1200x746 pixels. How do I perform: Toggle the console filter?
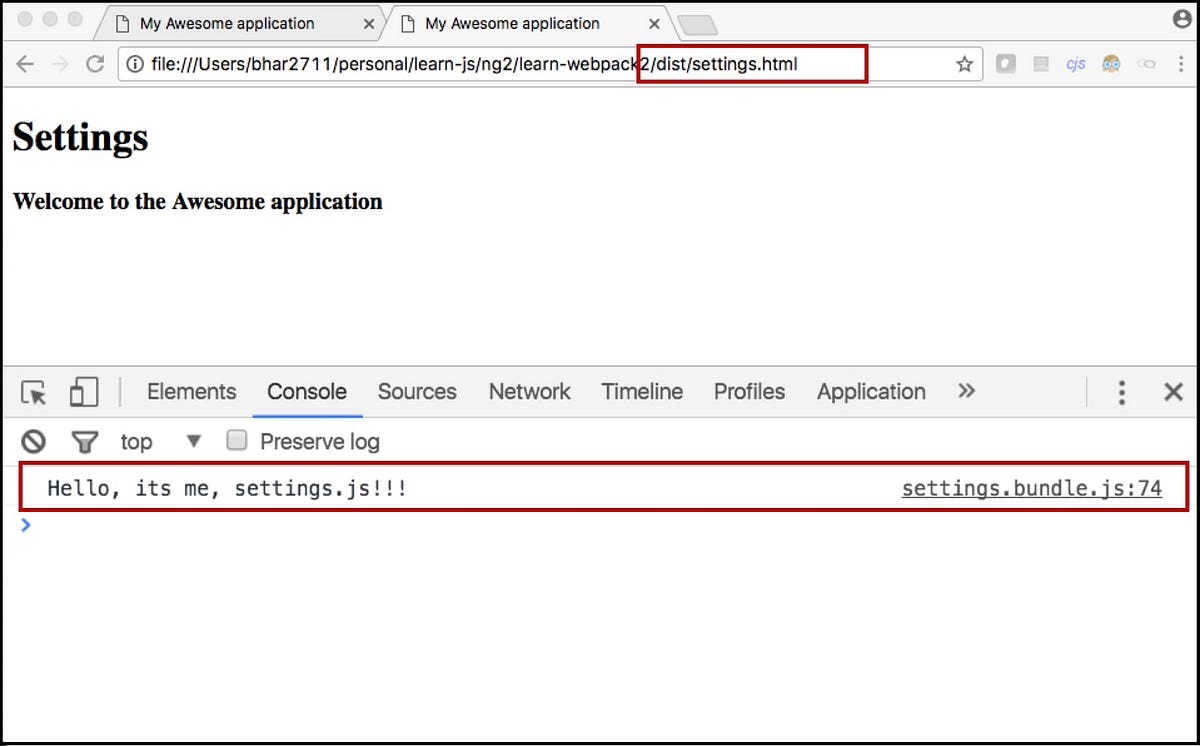(x=85, y=441)
